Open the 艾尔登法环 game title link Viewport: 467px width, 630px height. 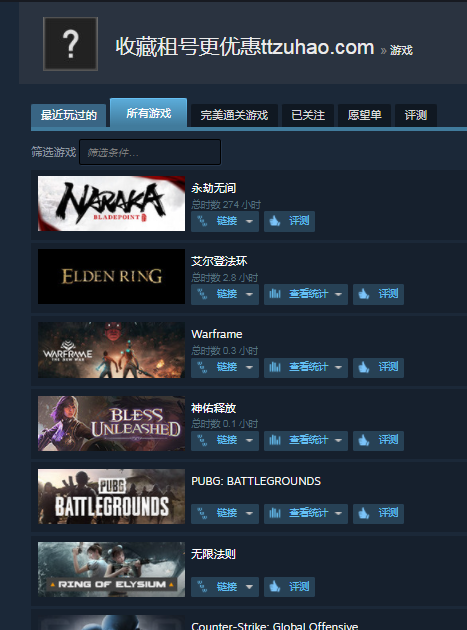[x=219, y=261]
